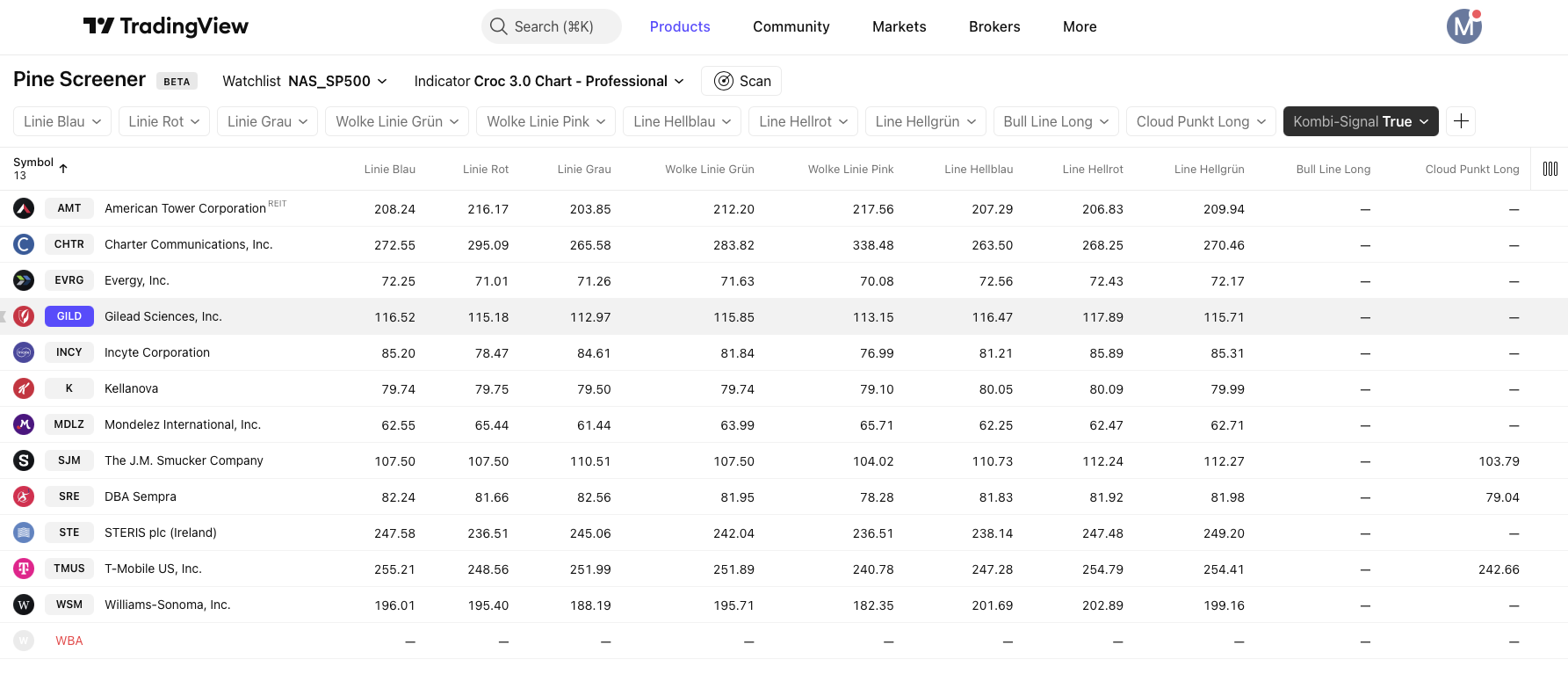Screen dimensions: 1568x681
Task: Click the Charter Communications logo icon
Action: point(24,244)
